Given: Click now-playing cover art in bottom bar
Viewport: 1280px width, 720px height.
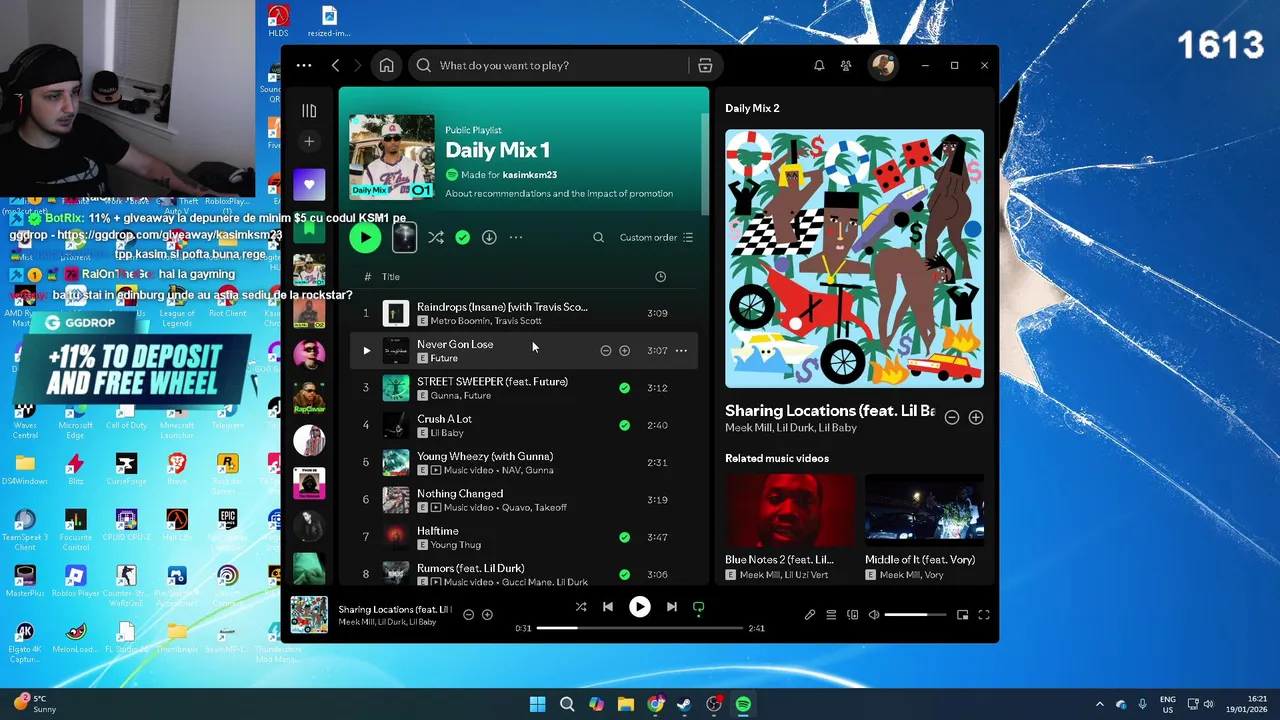Looking at the screenshot, I should pyautogui.click(x=309, y=615).
